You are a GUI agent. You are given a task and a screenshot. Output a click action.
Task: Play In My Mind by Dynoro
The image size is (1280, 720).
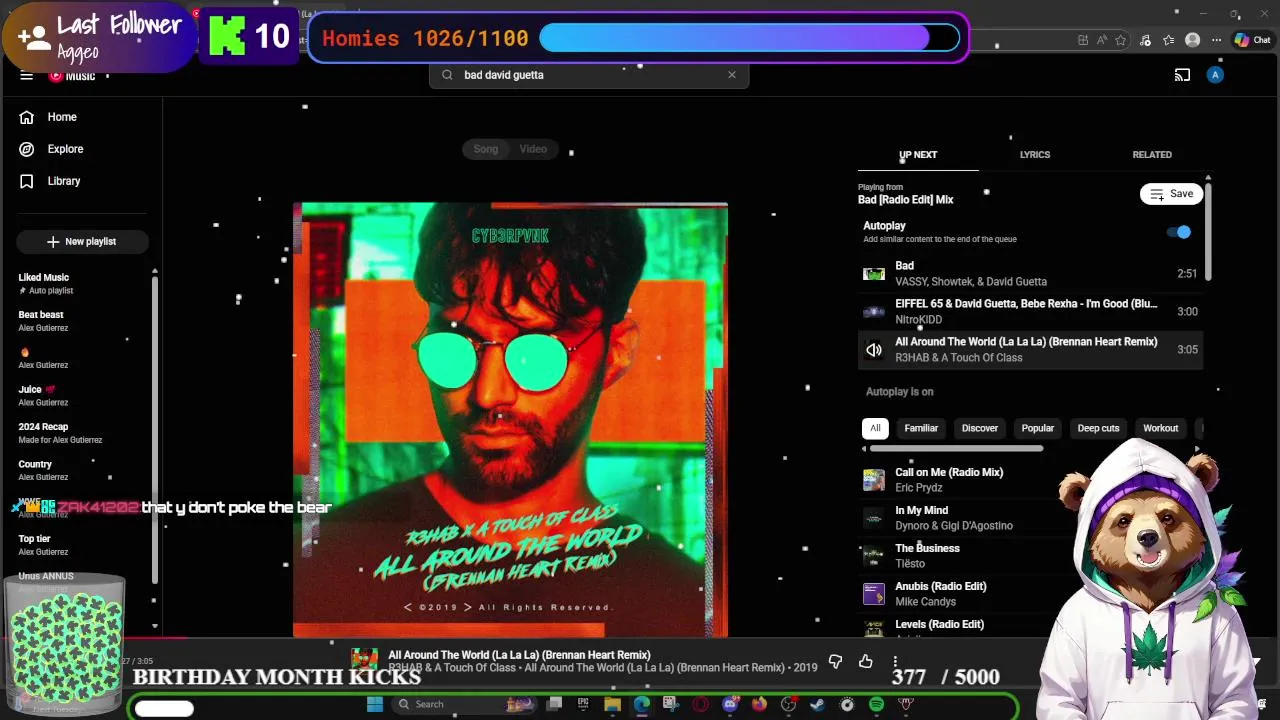(1030, 518)
